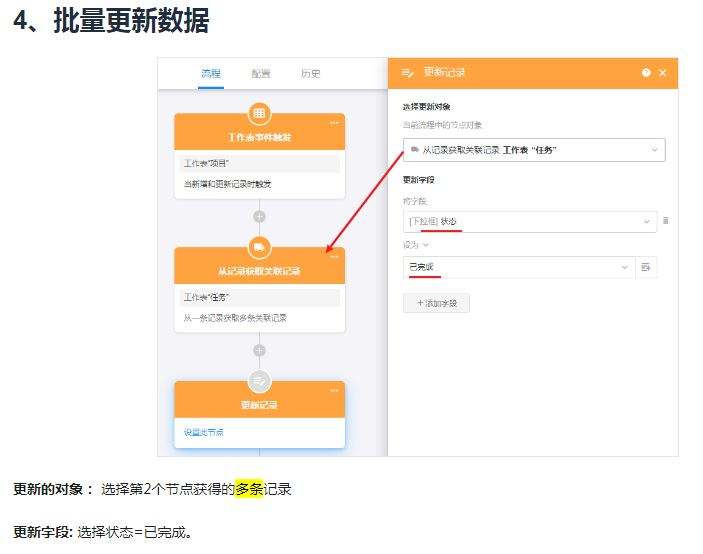Click the worksheet event trigger table icon
The width and height of the screenshot is (703, 554).
[259, 113]
